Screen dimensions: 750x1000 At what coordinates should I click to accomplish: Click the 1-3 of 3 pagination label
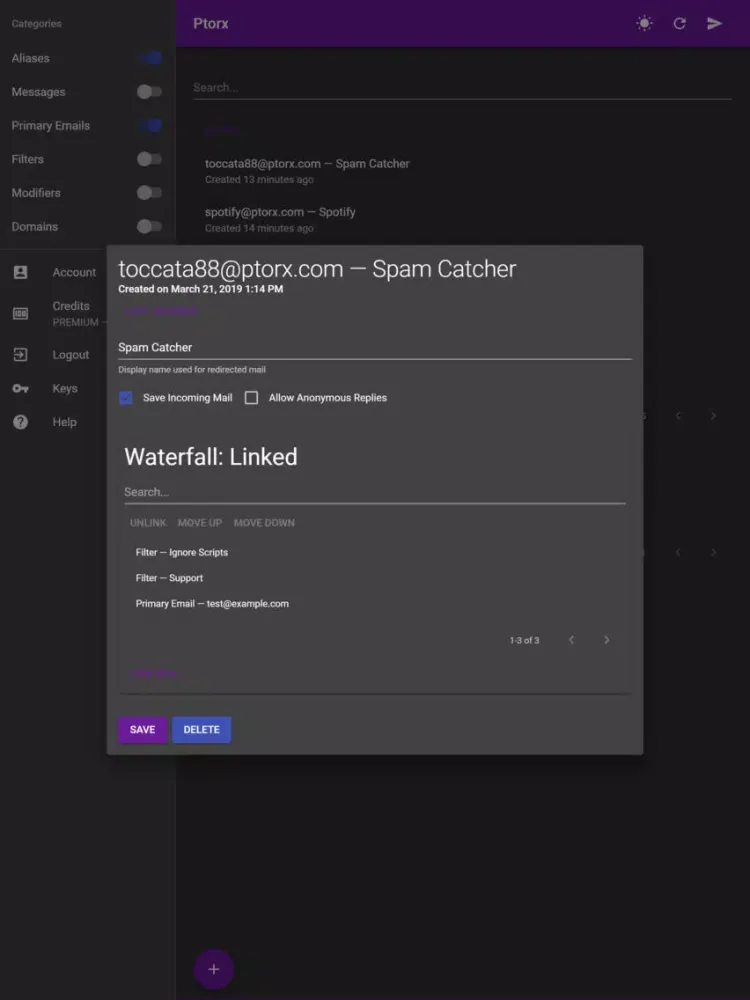pyautogui.click(x=524, y=640)
